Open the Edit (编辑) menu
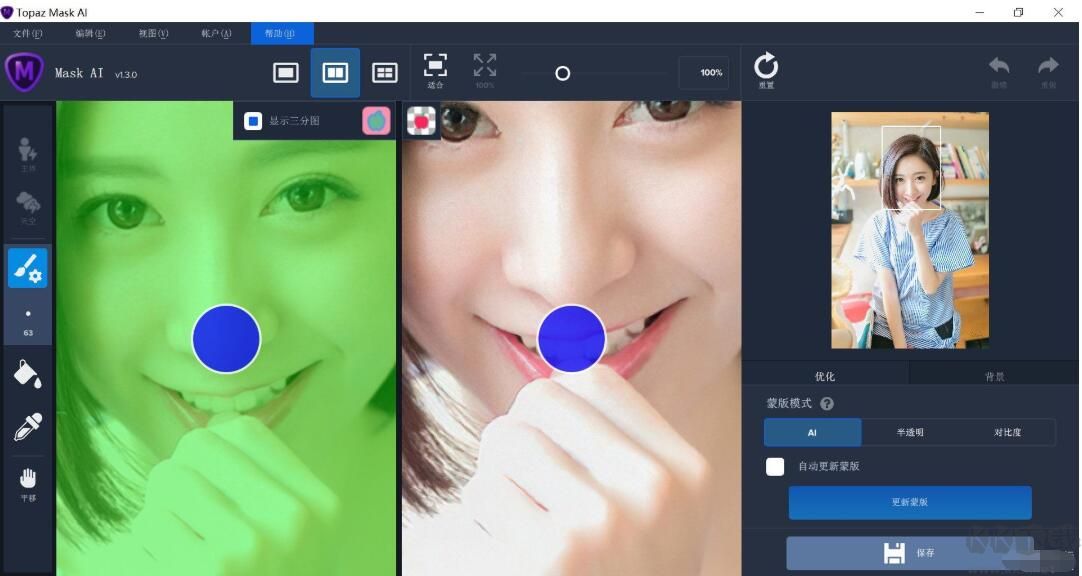 [90, 33]
